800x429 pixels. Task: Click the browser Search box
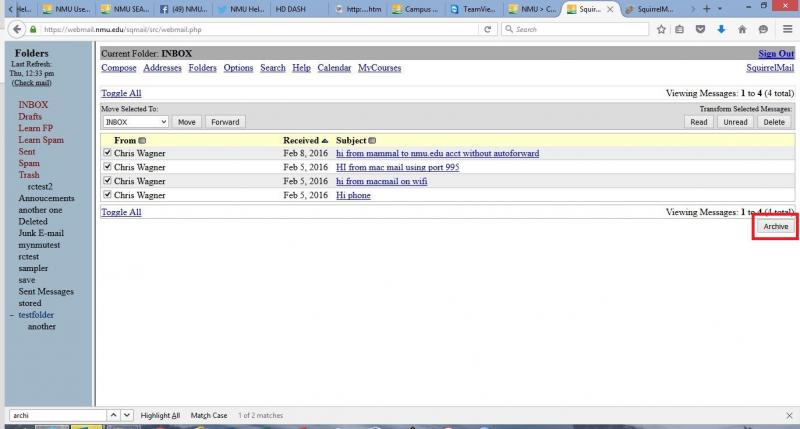point(575,30)
